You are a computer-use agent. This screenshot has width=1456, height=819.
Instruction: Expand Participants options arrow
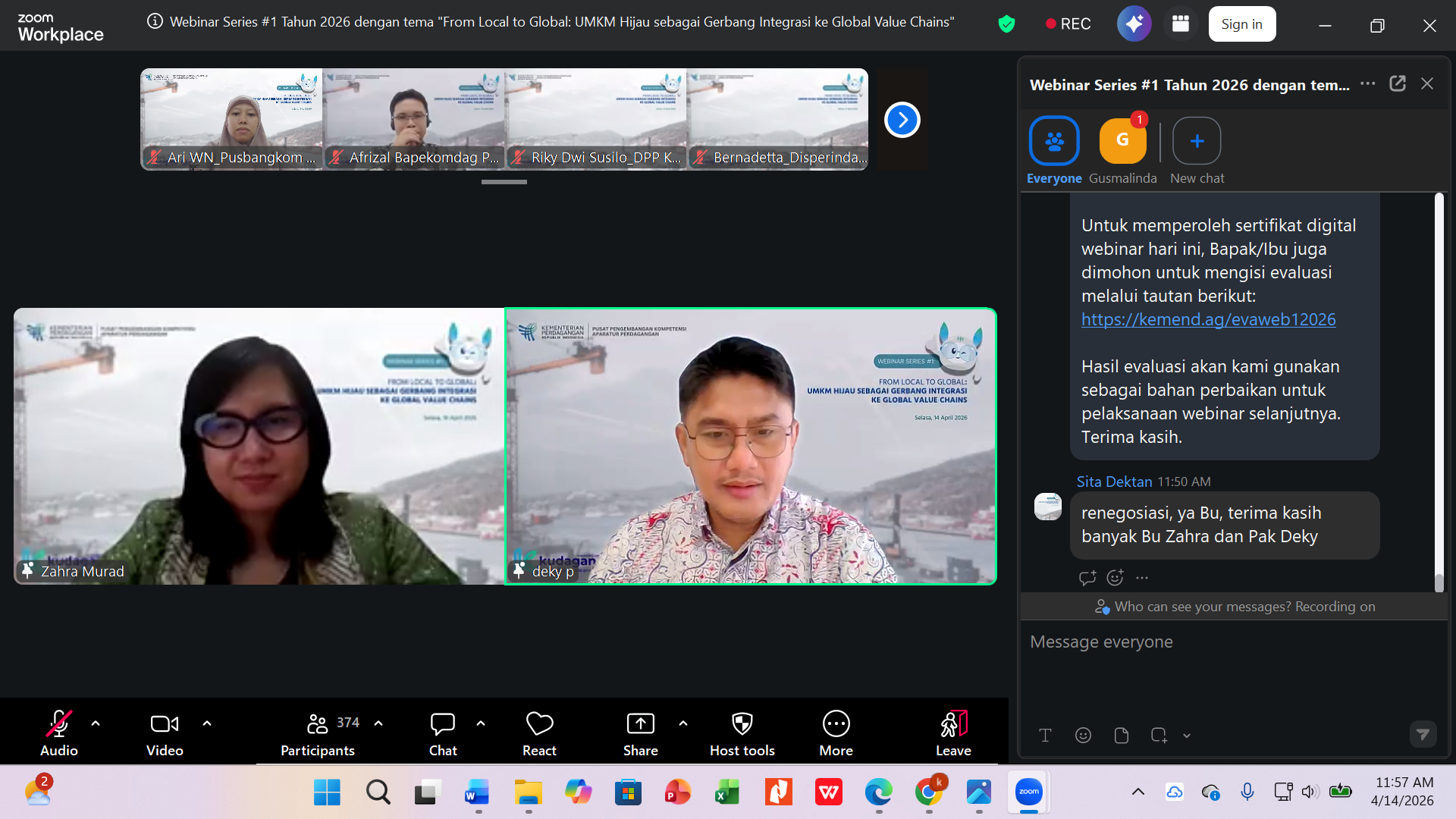pos(378,723)
